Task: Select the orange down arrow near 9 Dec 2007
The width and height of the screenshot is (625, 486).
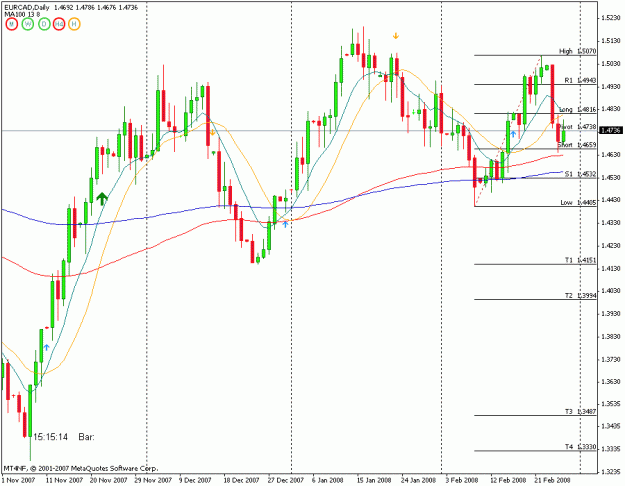Action: [x=212, y=132]
